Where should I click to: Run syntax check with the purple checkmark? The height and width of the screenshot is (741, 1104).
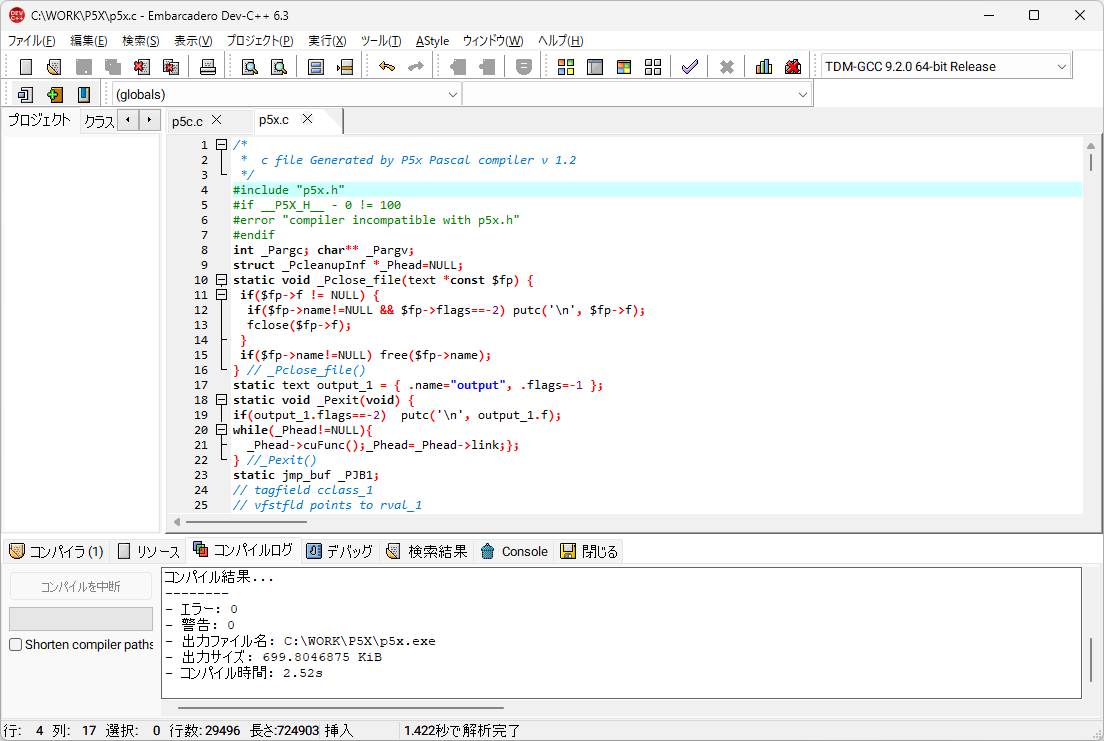click(690, 67)
